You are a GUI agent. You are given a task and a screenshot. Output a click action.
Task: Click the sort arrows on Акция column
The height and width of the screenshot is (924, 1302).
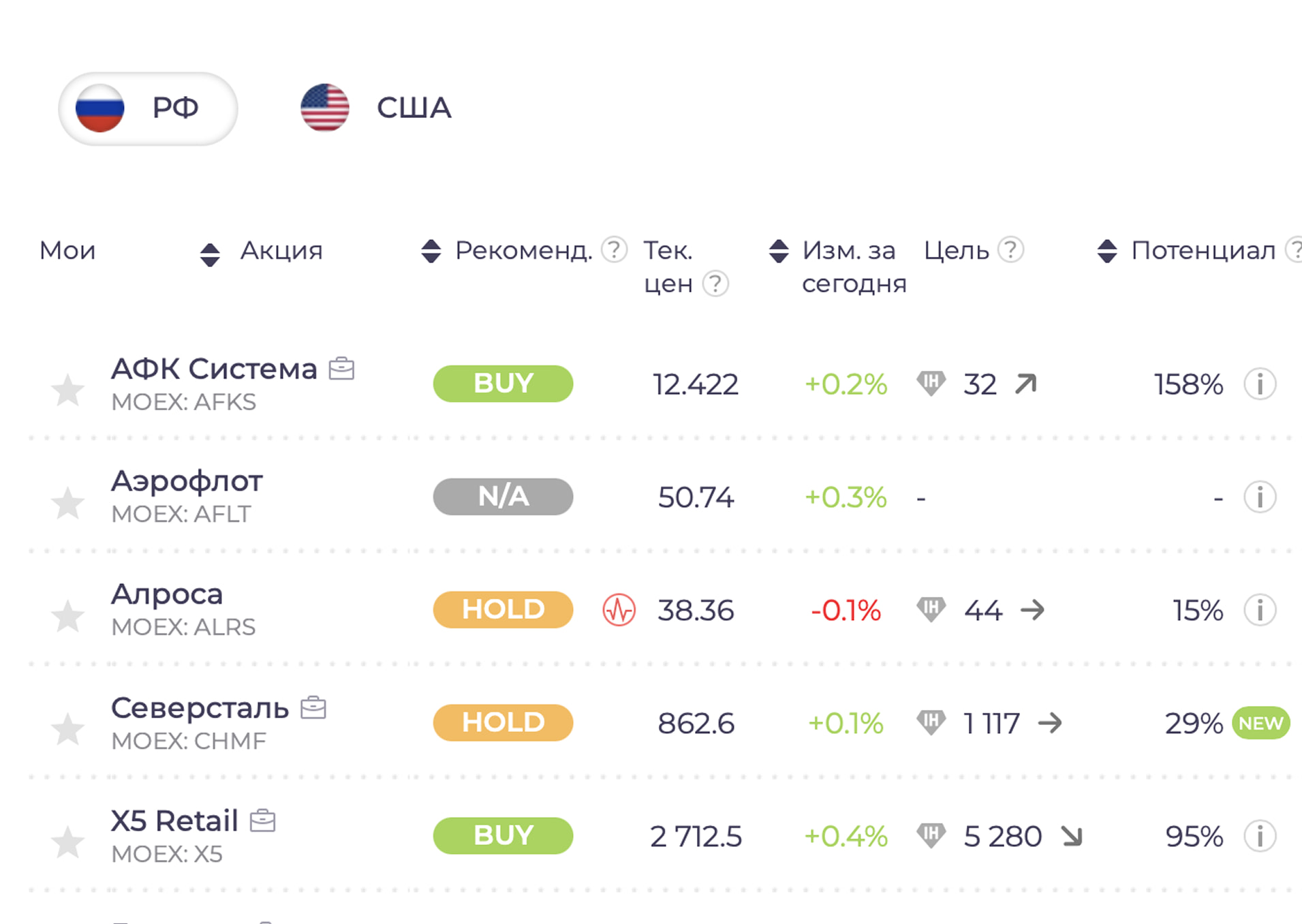211,251
